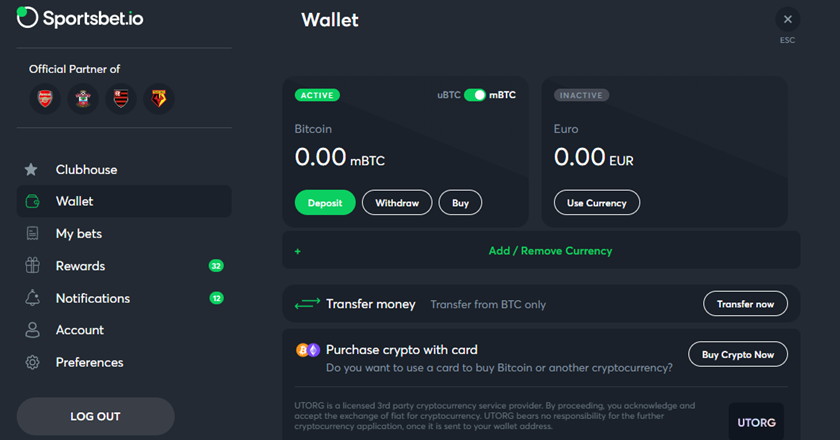Click Use Currency for Euro
840x440 pixels.
pos(597,203)
